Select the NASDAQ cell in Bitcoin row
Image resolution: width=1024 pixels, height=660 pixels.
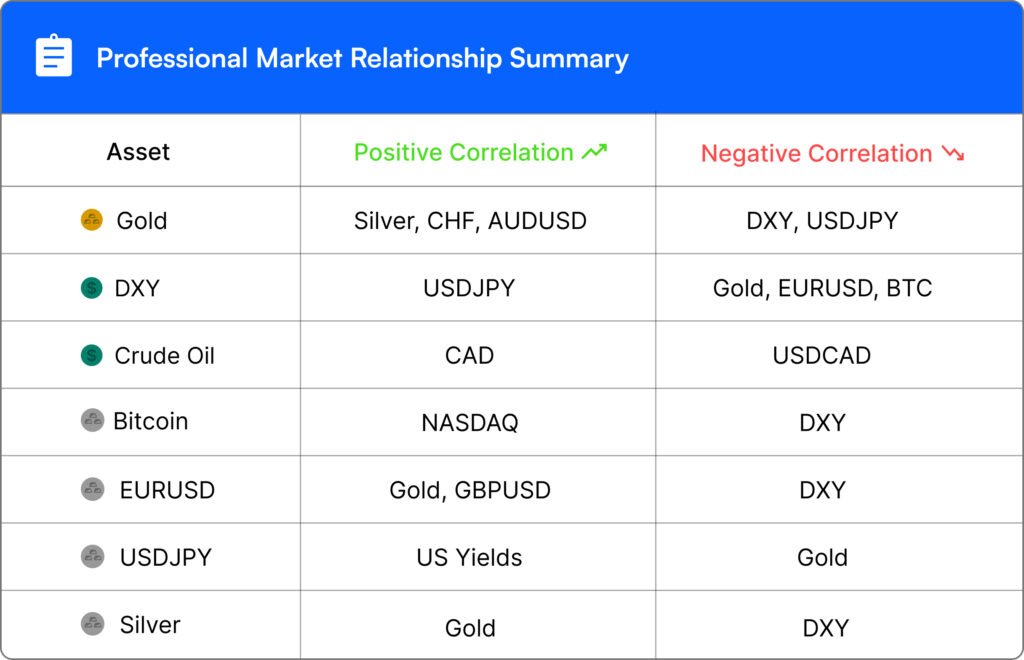tap(470, 423)
